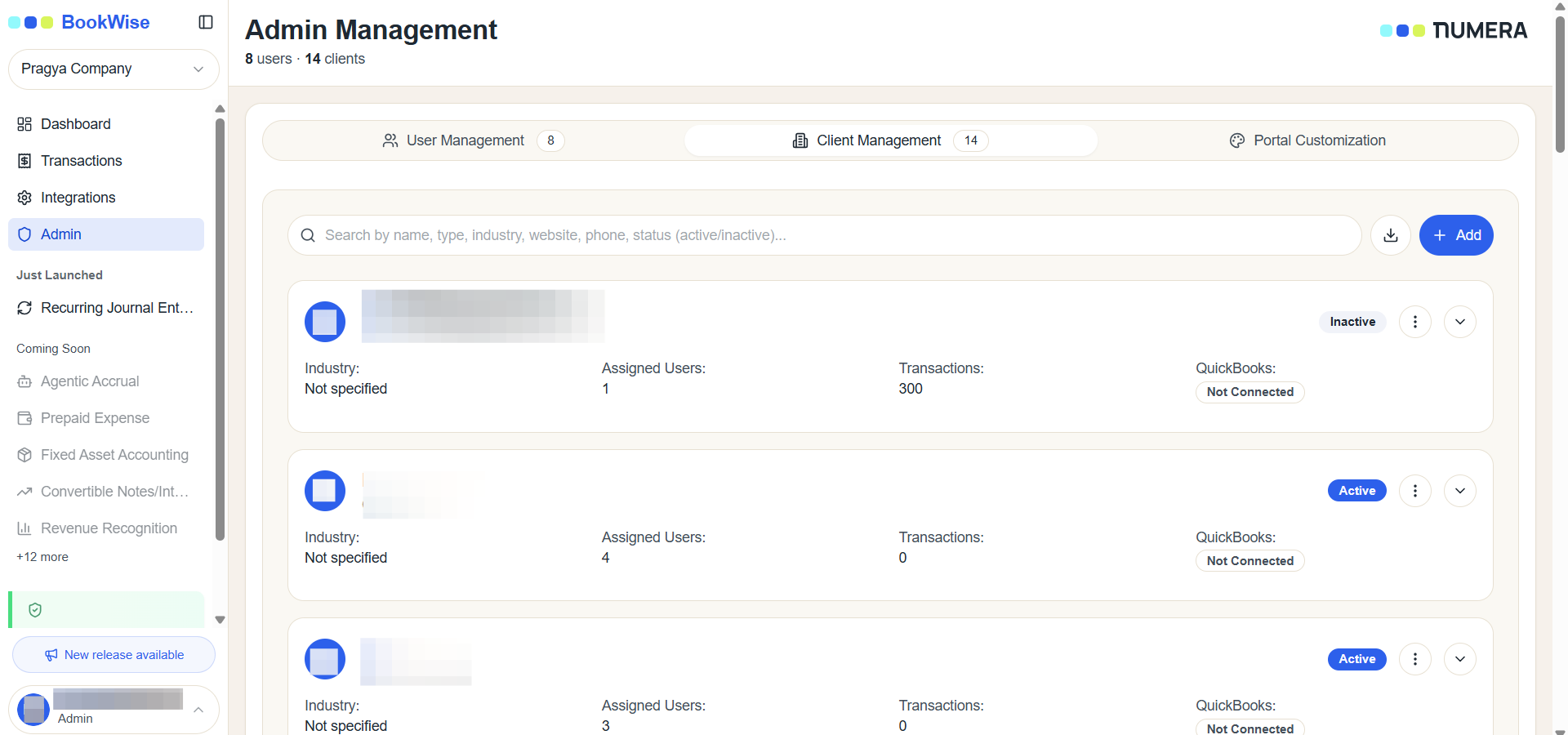This screenshot has height=735, width=1568.
Task: Click the export download icon
Action: pos(1391,235)
